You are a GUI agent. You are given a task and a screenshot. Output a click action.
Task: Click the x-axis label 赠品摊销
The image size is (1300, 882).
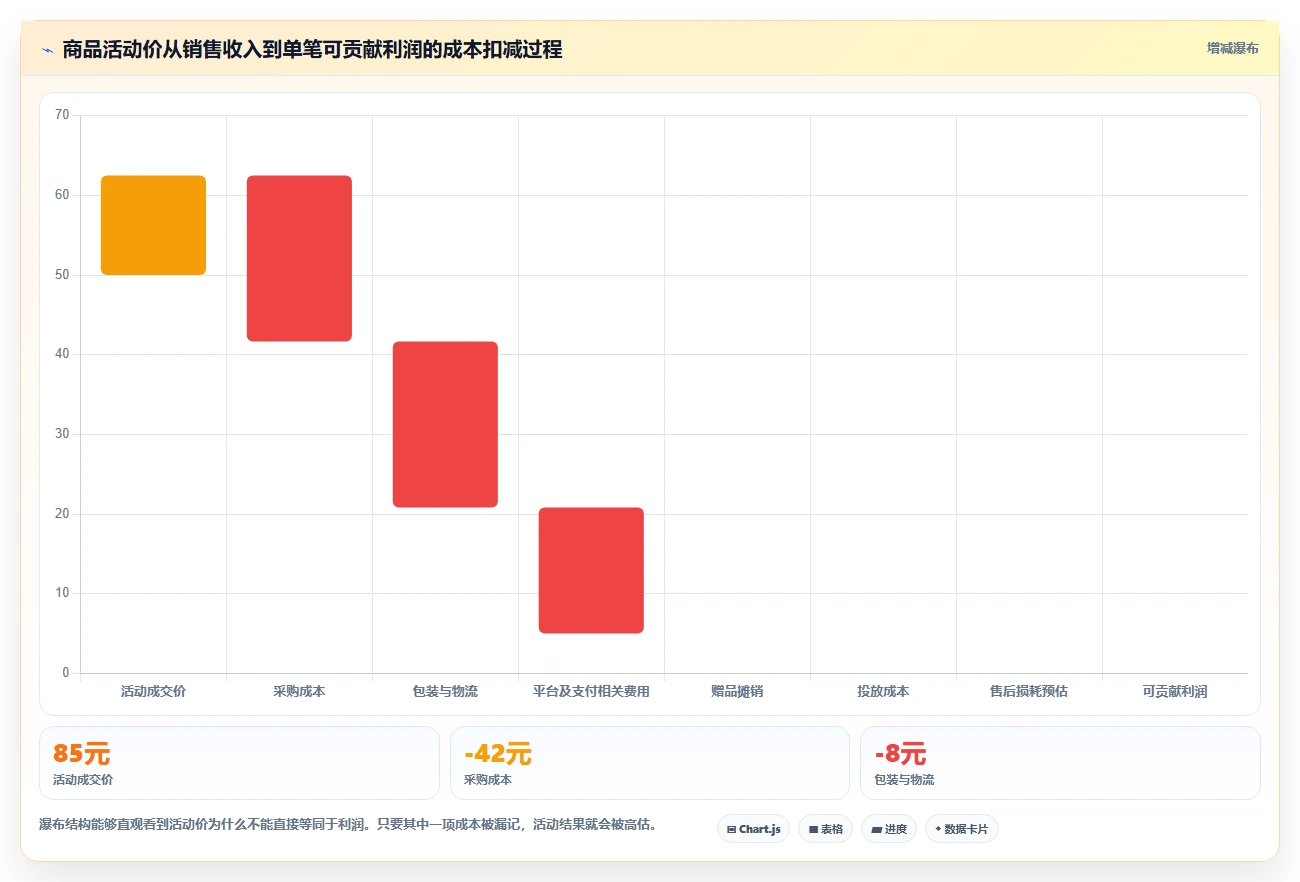tap(737, 691)
